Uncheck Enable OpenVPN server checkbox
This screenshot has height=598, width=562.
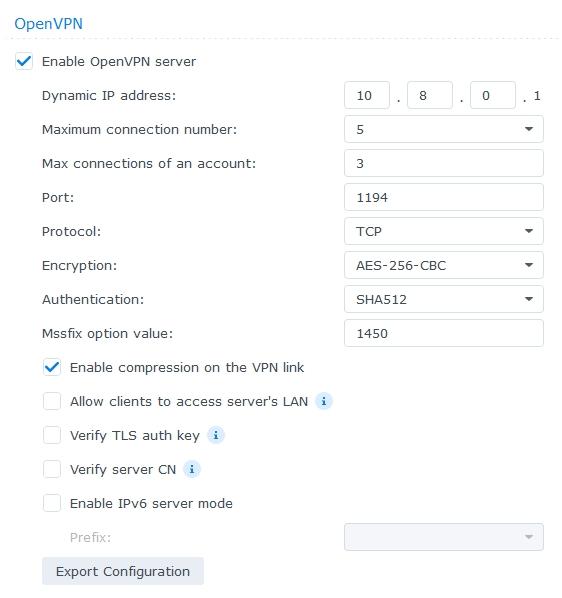[24, 61]
